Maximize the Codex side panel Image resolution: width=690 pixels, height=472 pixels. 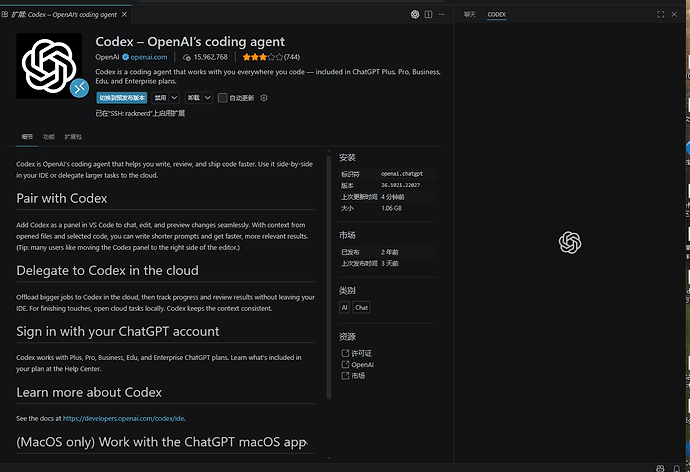661,15
